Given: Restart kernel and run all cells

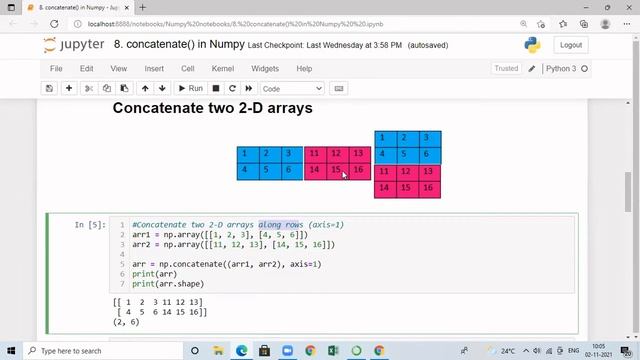Looking at the screenshot, I should click(249, 89).
